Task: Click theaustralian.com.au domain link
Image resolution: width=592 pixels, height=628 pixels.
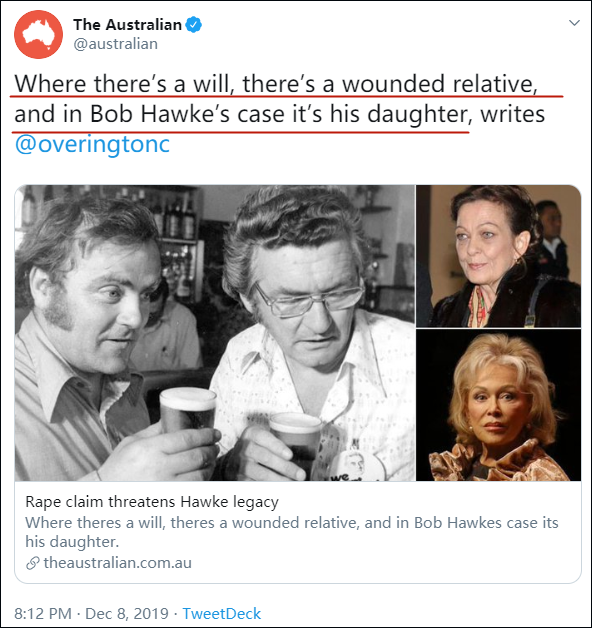Action: [117, 563]
